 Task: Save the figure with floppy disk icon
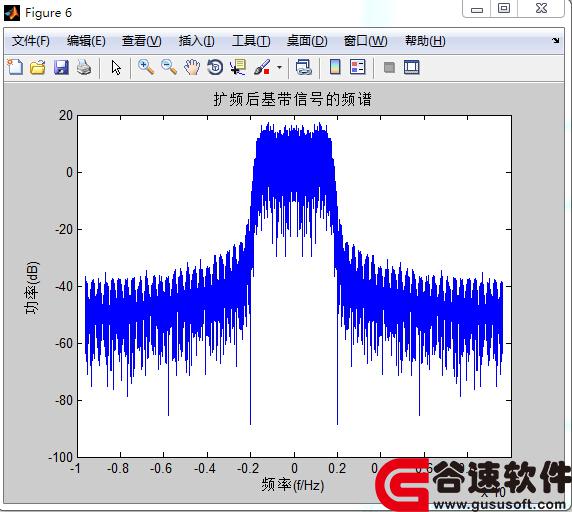pyautogui.click(x=61, y=68)
